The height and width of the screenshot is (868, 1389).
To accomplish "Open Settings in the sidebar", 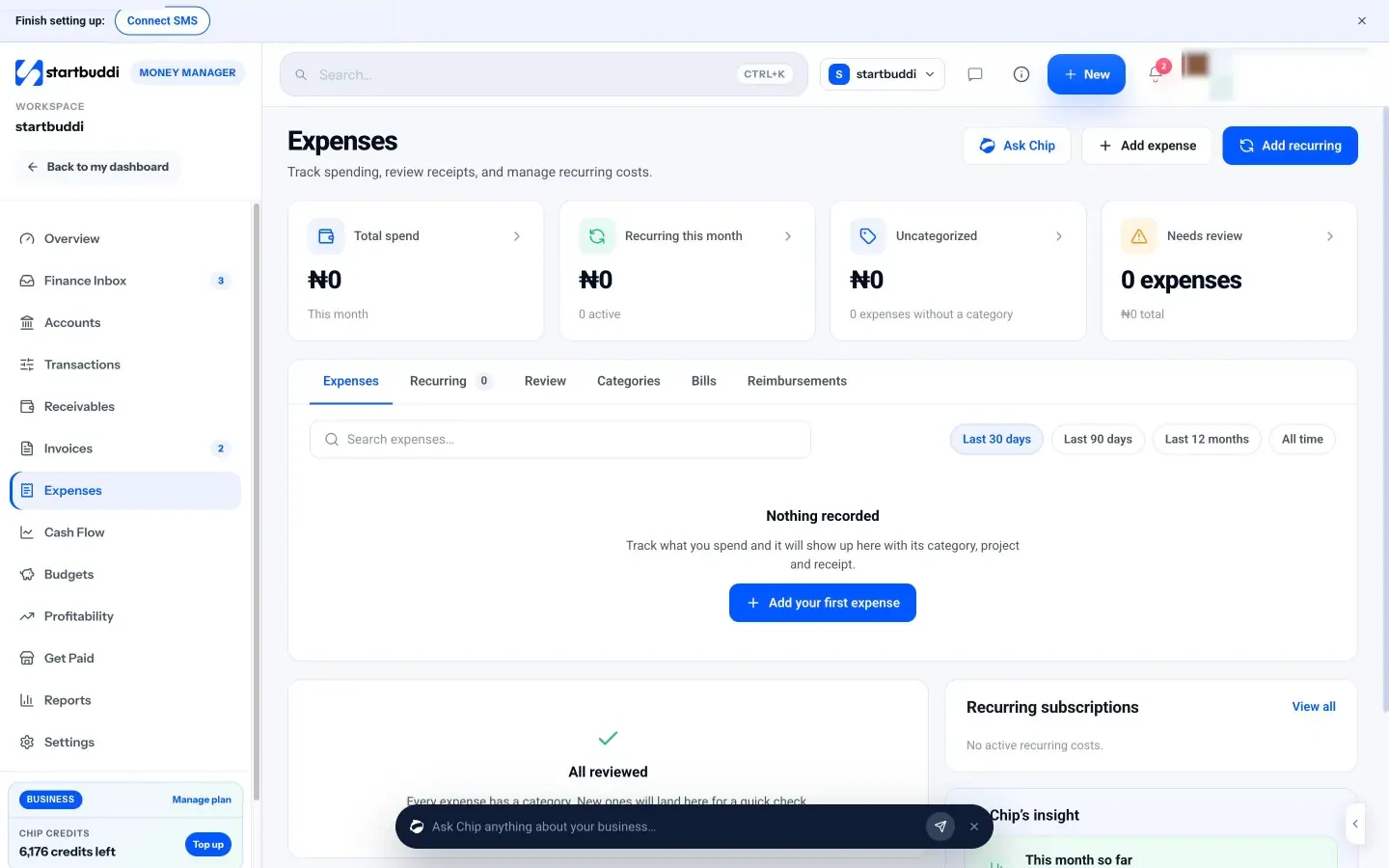I will pyautogui.click(x=125, y=743).
